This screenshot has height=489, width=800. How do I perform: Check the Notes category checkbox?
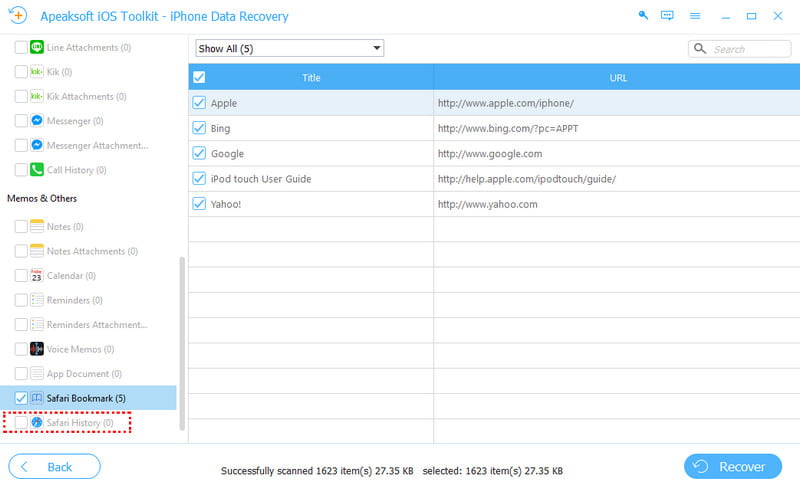pos(21,227)
